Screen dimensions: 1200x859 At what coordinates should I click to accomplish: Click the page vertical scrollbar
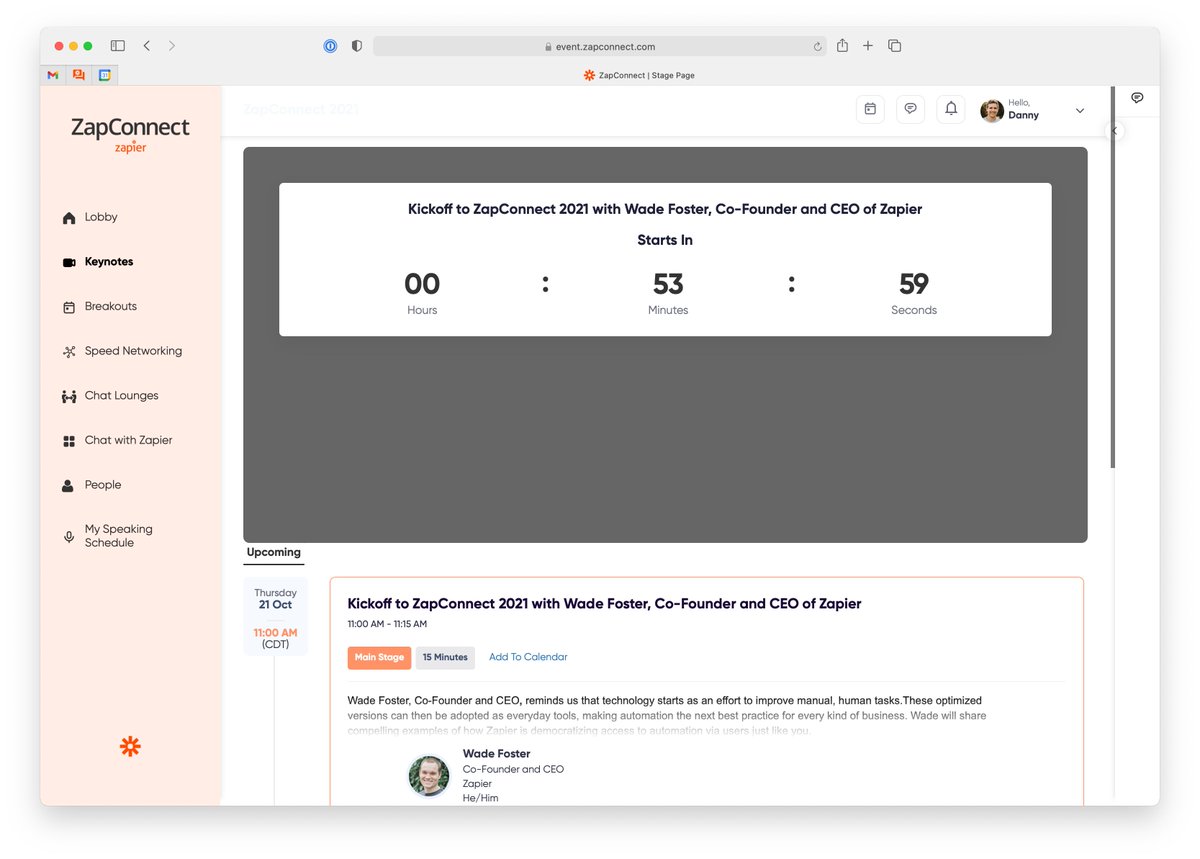(1112, 277)
